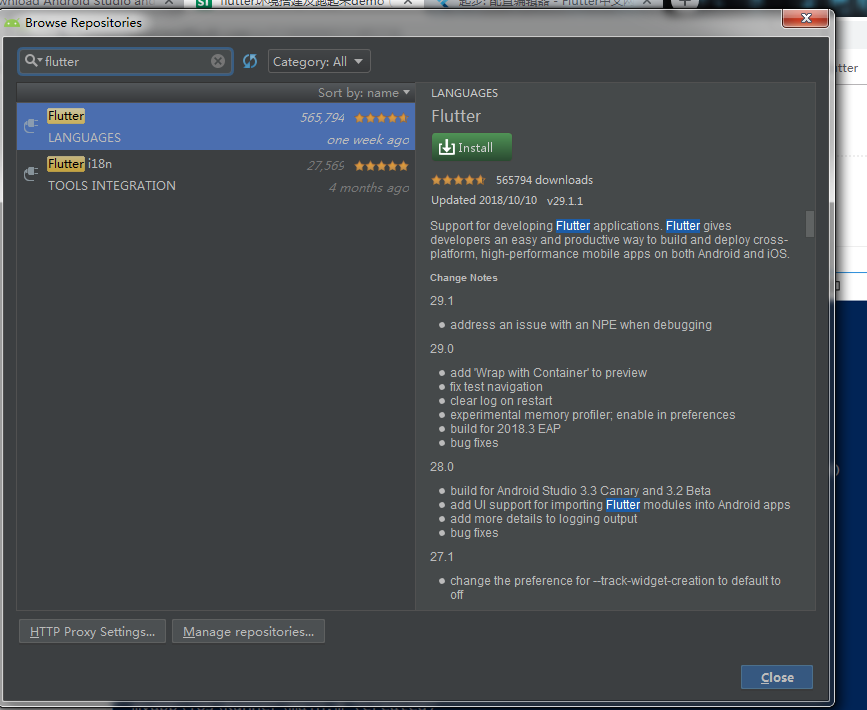Click version v29.1.1 label
The height and width of the screenshot is (710, 867).
(565, 201)
